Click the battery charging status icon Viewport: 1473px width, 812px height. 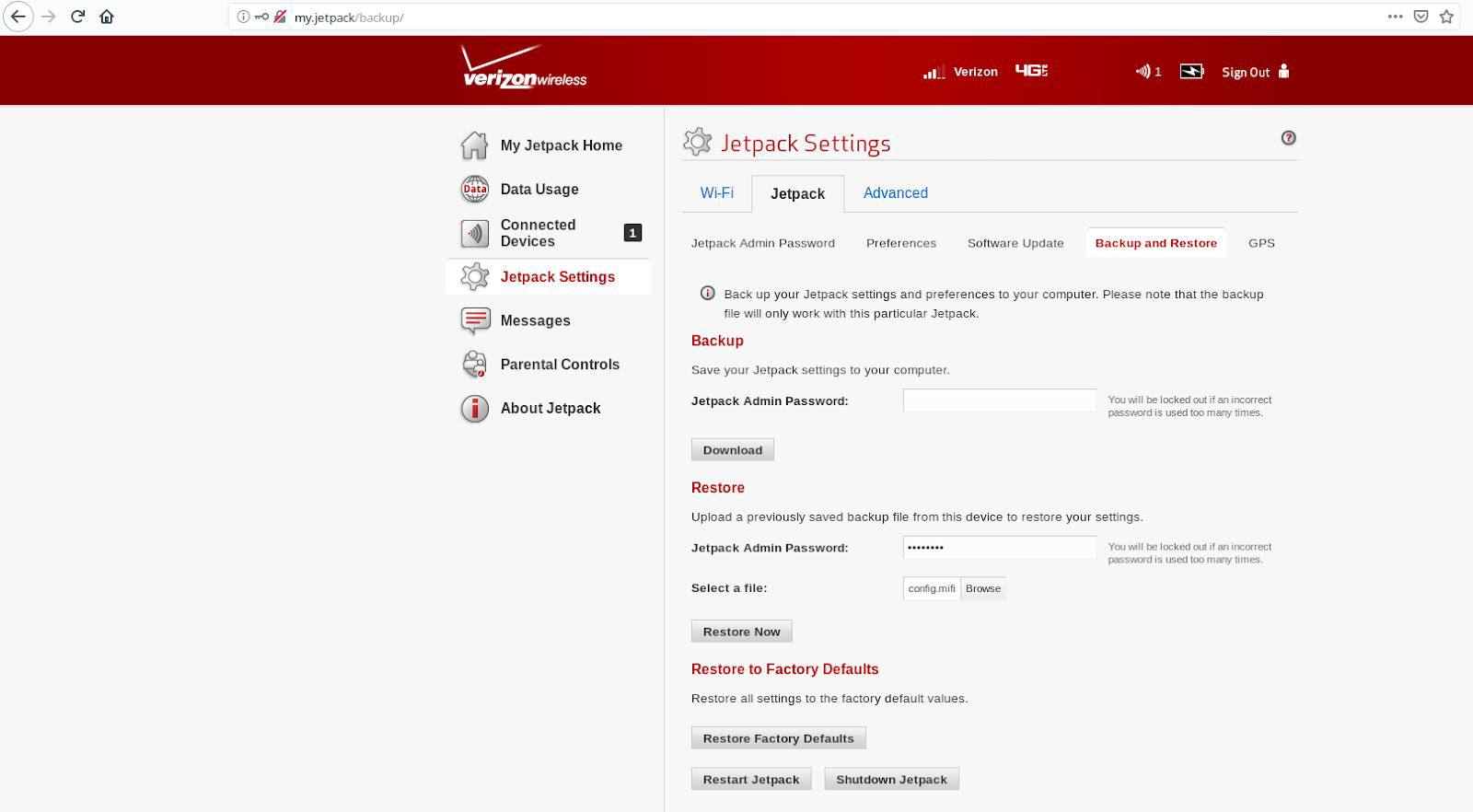click(1191, 71)
